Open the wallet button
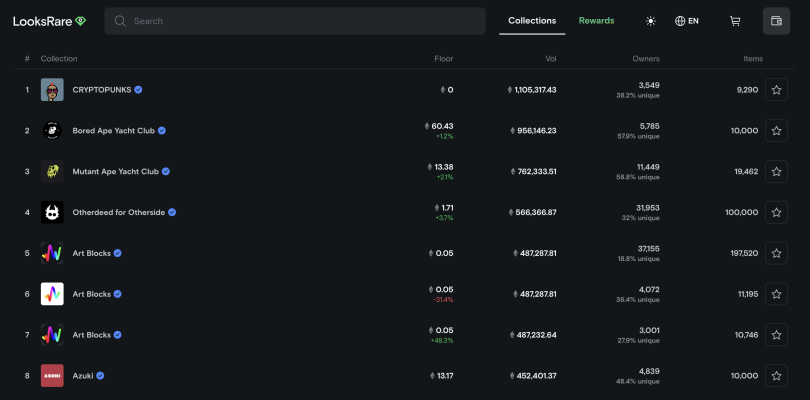 click(x=776, y=21)
